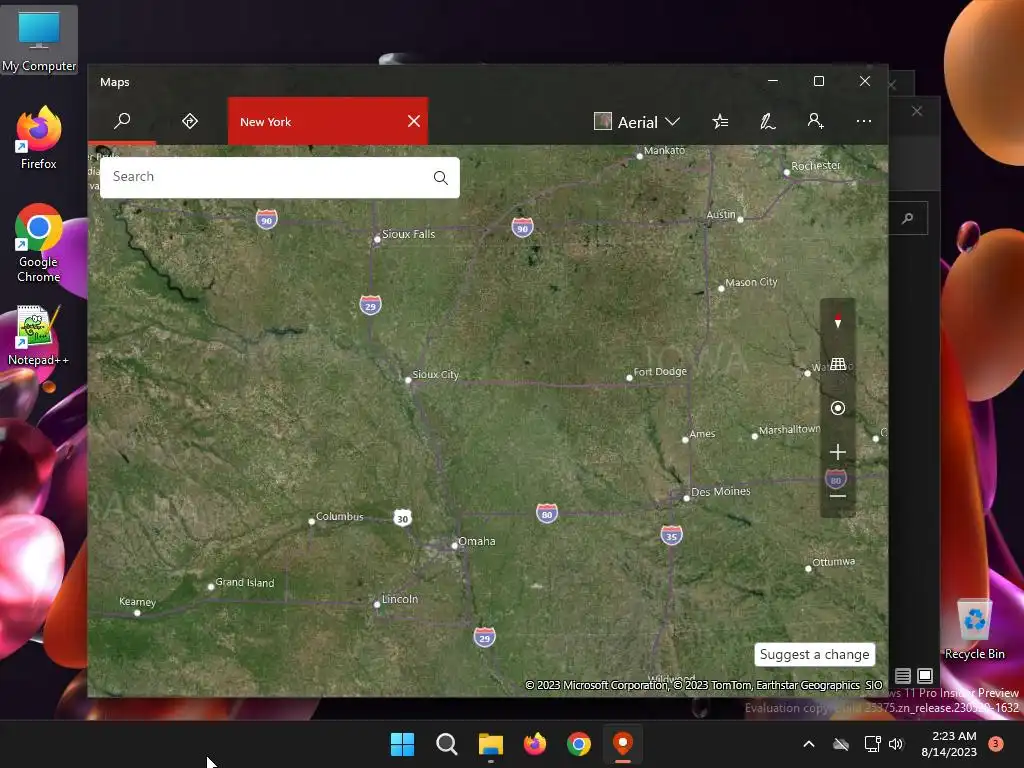Open Google Chrome desktop shortcut
This screenshot has width=1024, height=768.
pyautogui.click(x=39, y=243)
